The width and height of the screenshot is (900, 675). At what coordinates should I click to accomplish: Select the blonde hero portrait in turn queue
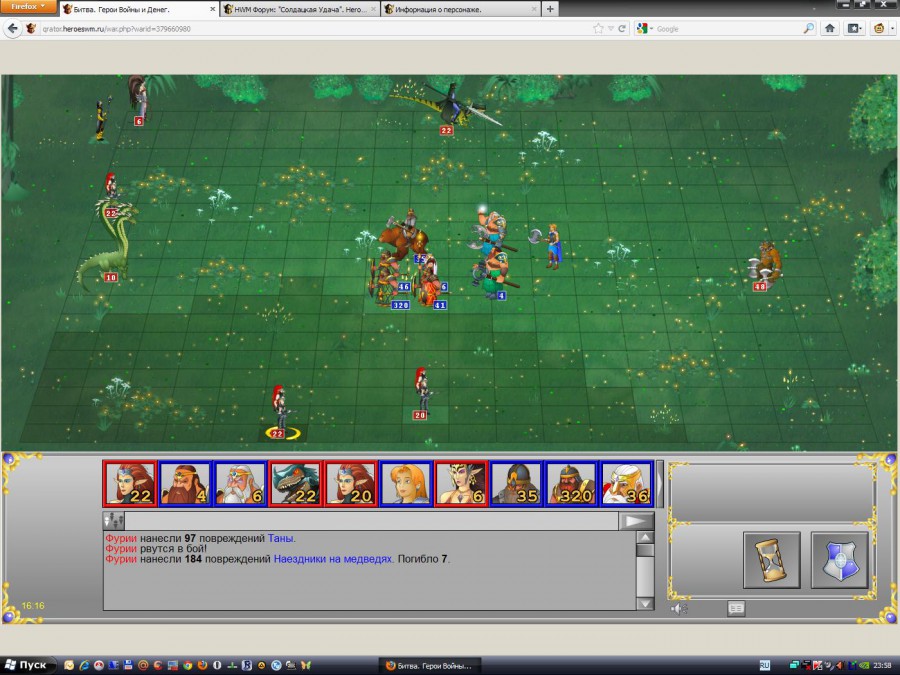(x=406, y=483)
